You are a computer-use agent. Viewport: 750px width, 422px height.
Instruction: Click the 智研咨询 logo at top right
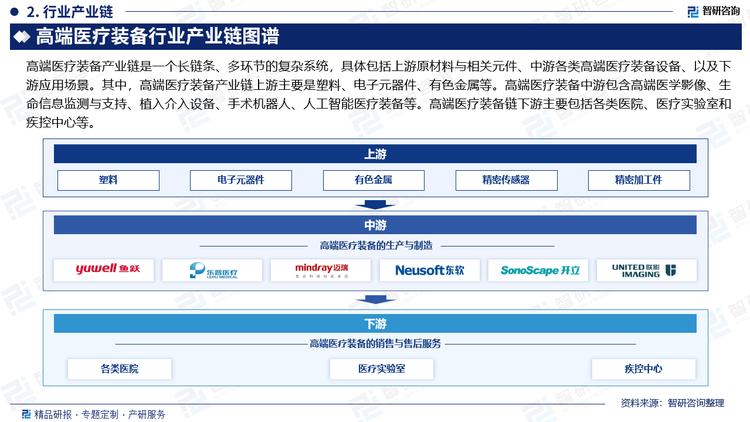[713, 11]
